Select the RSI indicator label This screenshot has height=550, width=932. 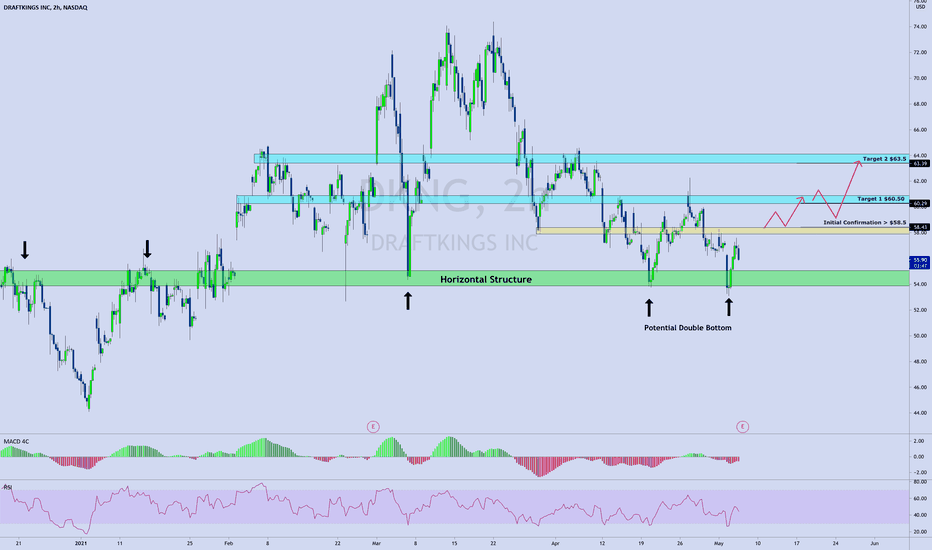point(8,487)
